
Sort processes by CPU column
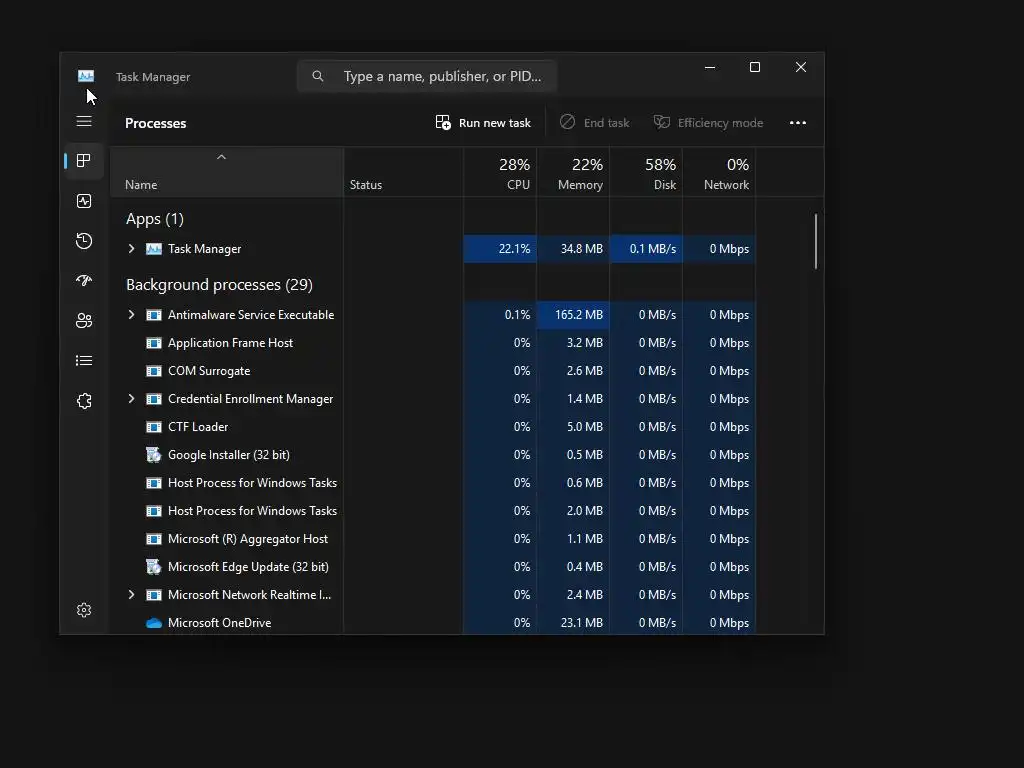pyautogui.click(x=500, y=173)
